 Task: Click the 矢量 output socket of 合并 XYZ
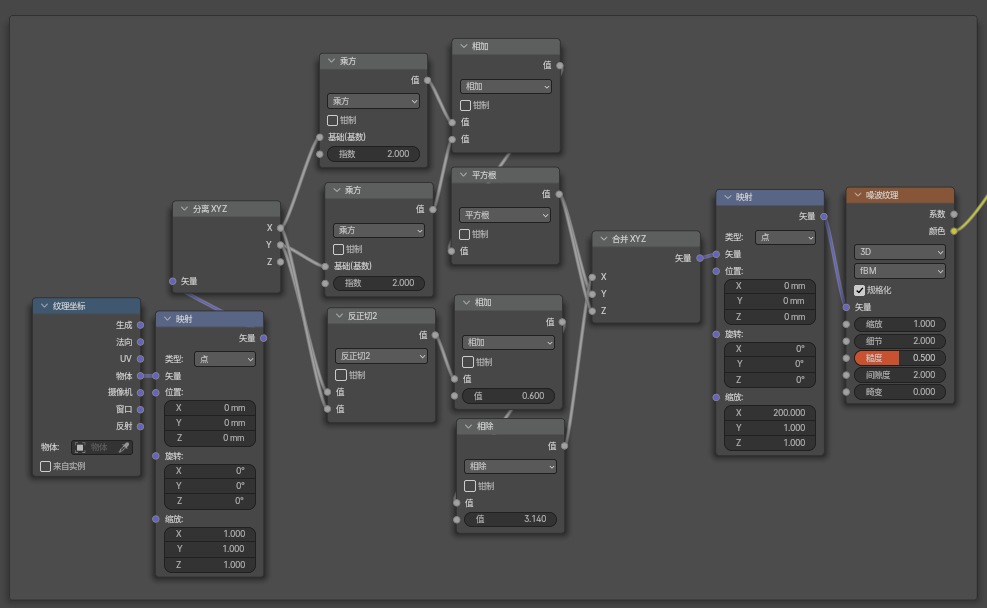pyautogui.click(x=701, y=258)
